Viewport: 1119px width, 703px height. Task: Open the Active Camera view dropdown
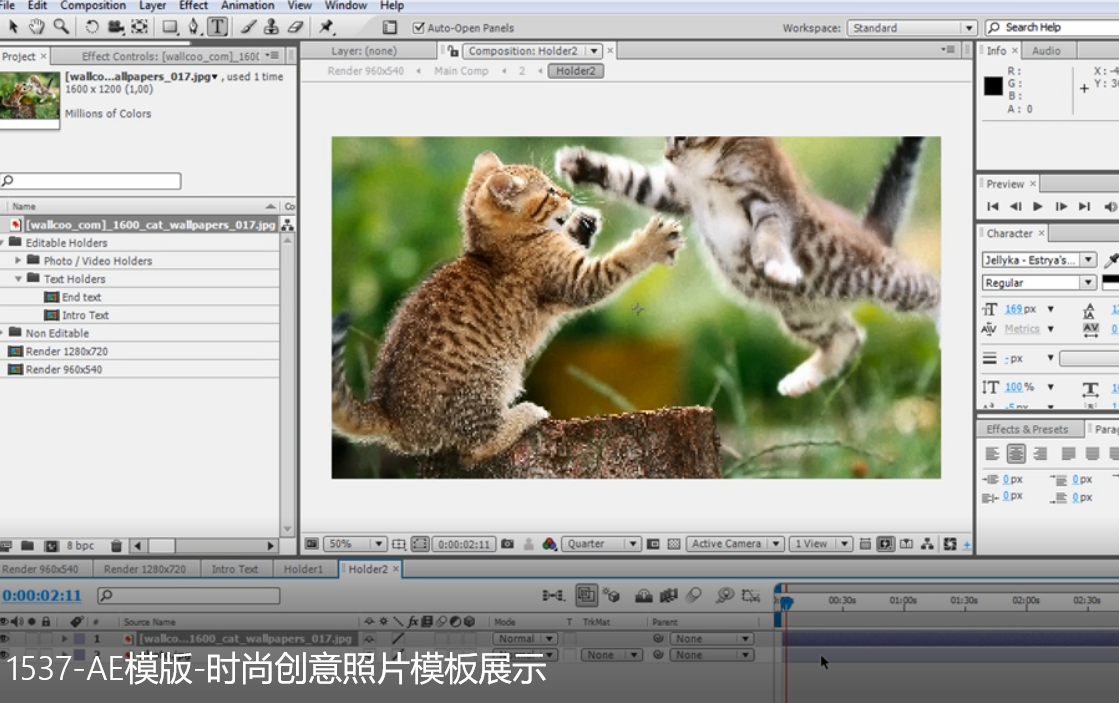pos(736,544)
